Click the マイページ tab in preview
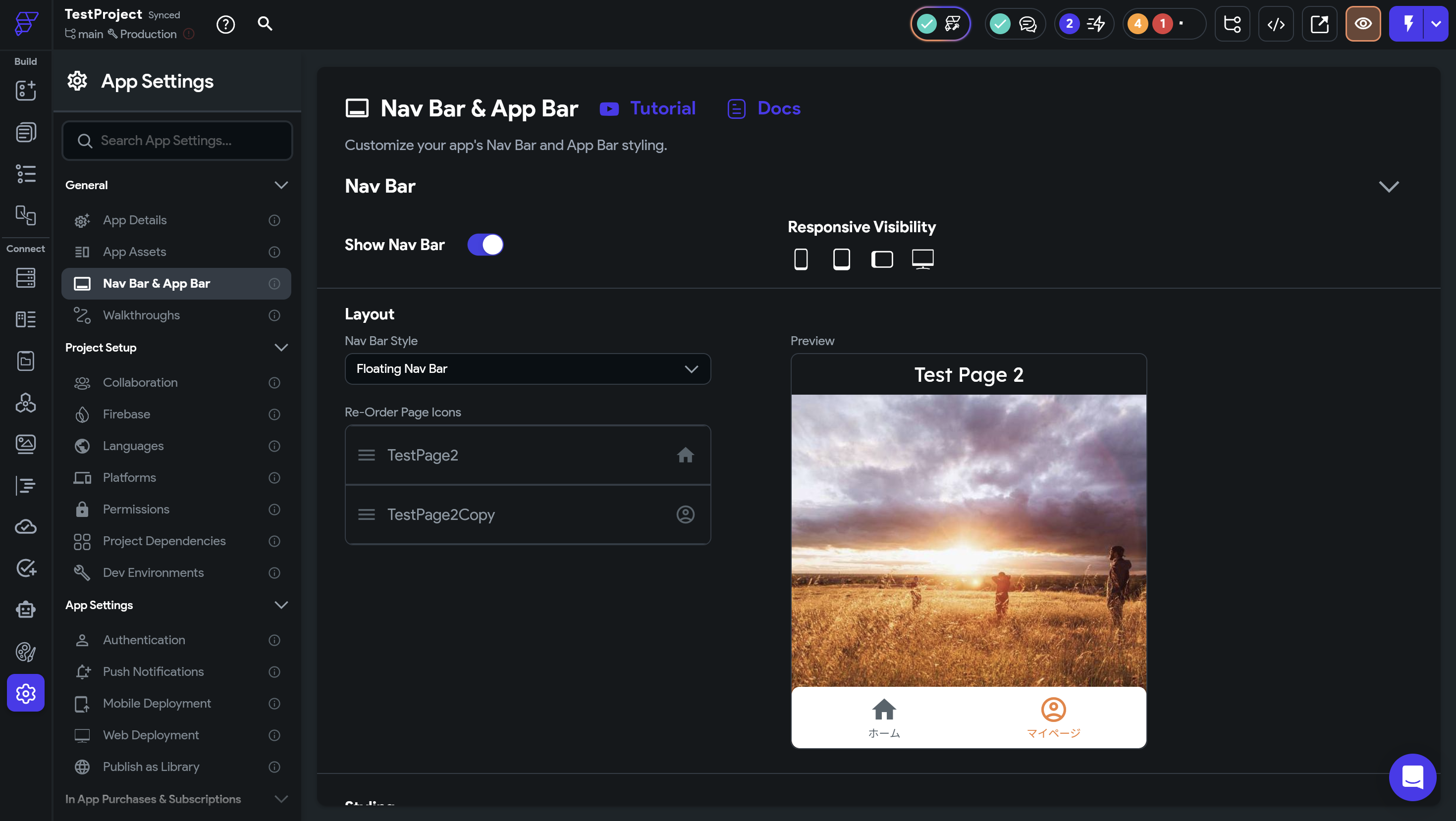1456x821 pixels. click(1053, 718)
